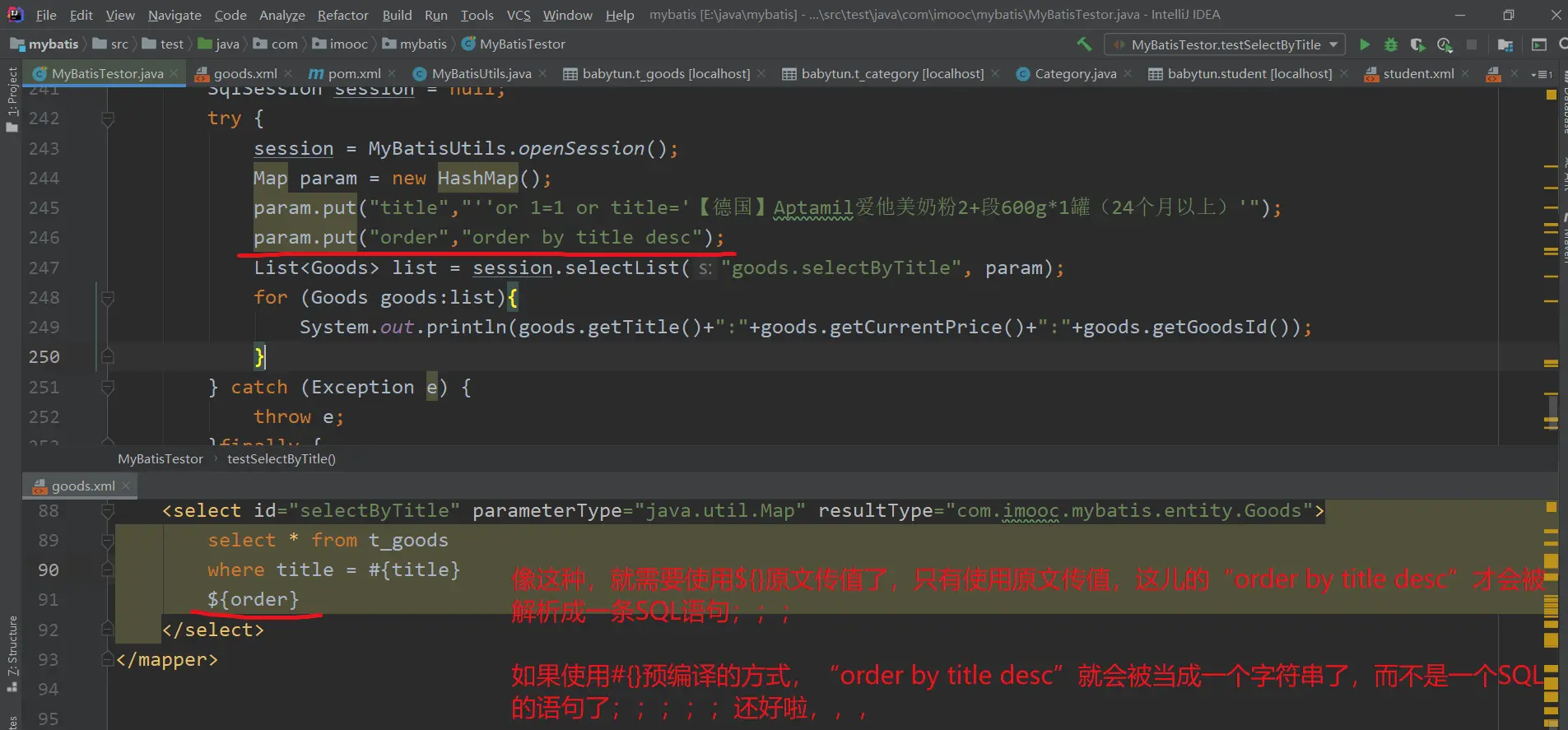Select the java folder breadcrumb
1568x730 pixels.
(219, 44)
